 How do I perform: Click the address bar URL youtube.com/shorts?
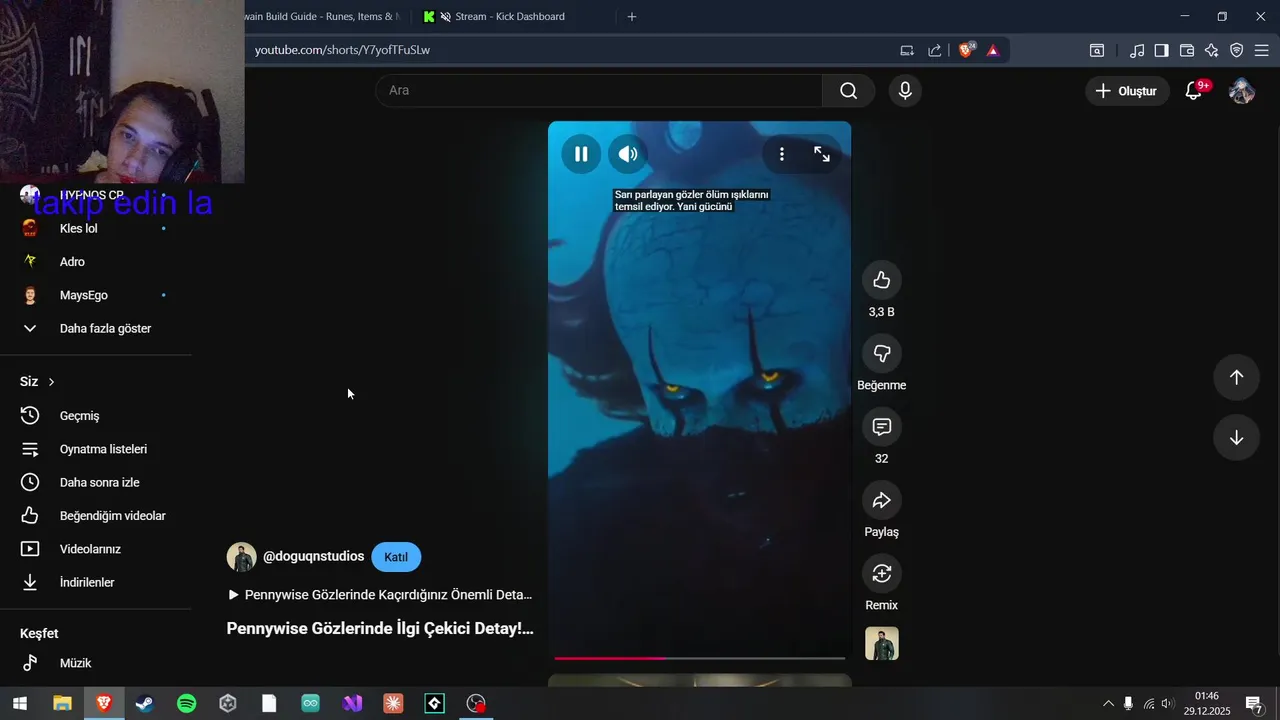click(x=342, y=50)
